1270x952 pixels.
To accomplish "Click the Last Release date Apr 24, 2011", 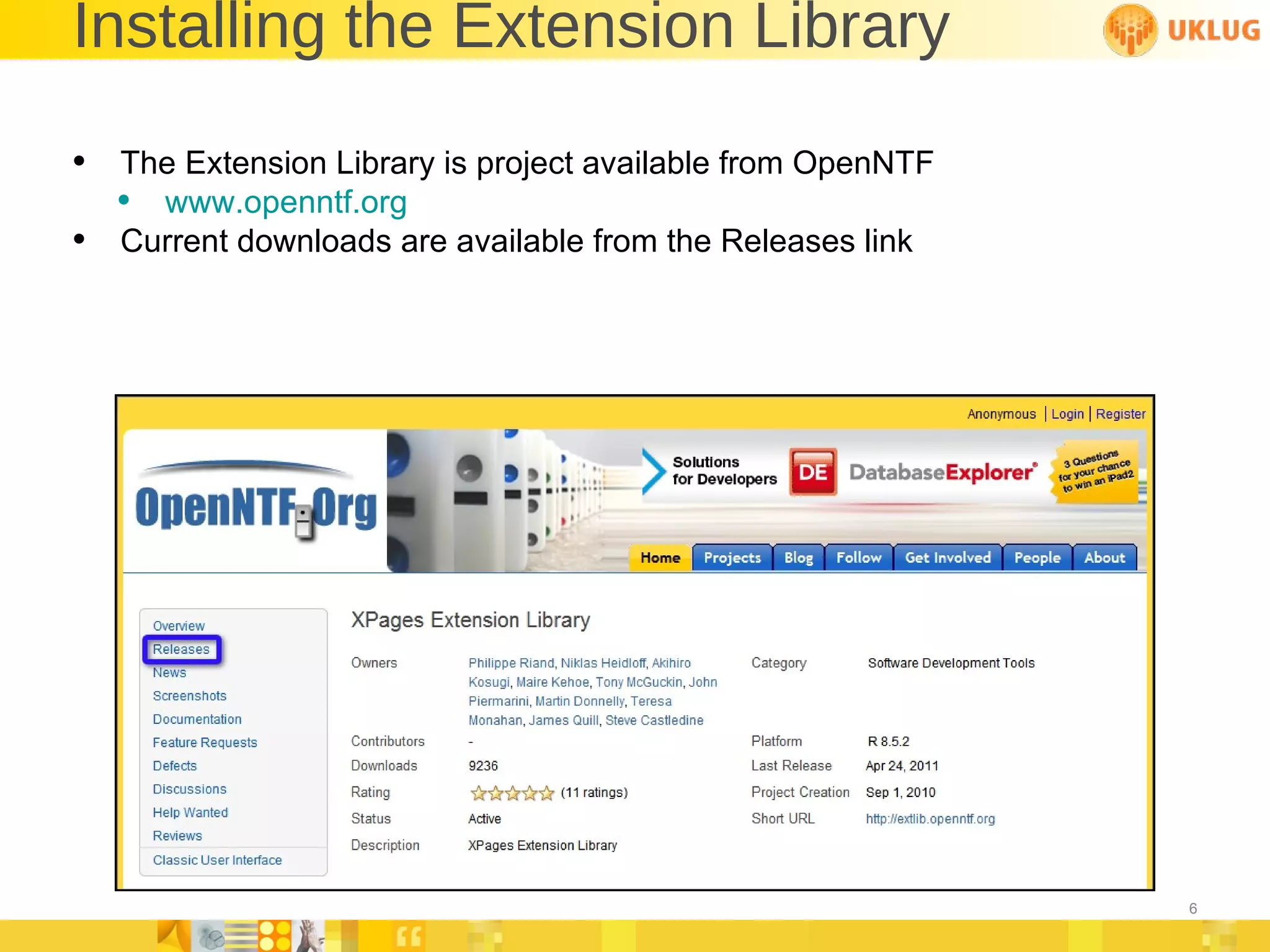I will pos(902,766).
